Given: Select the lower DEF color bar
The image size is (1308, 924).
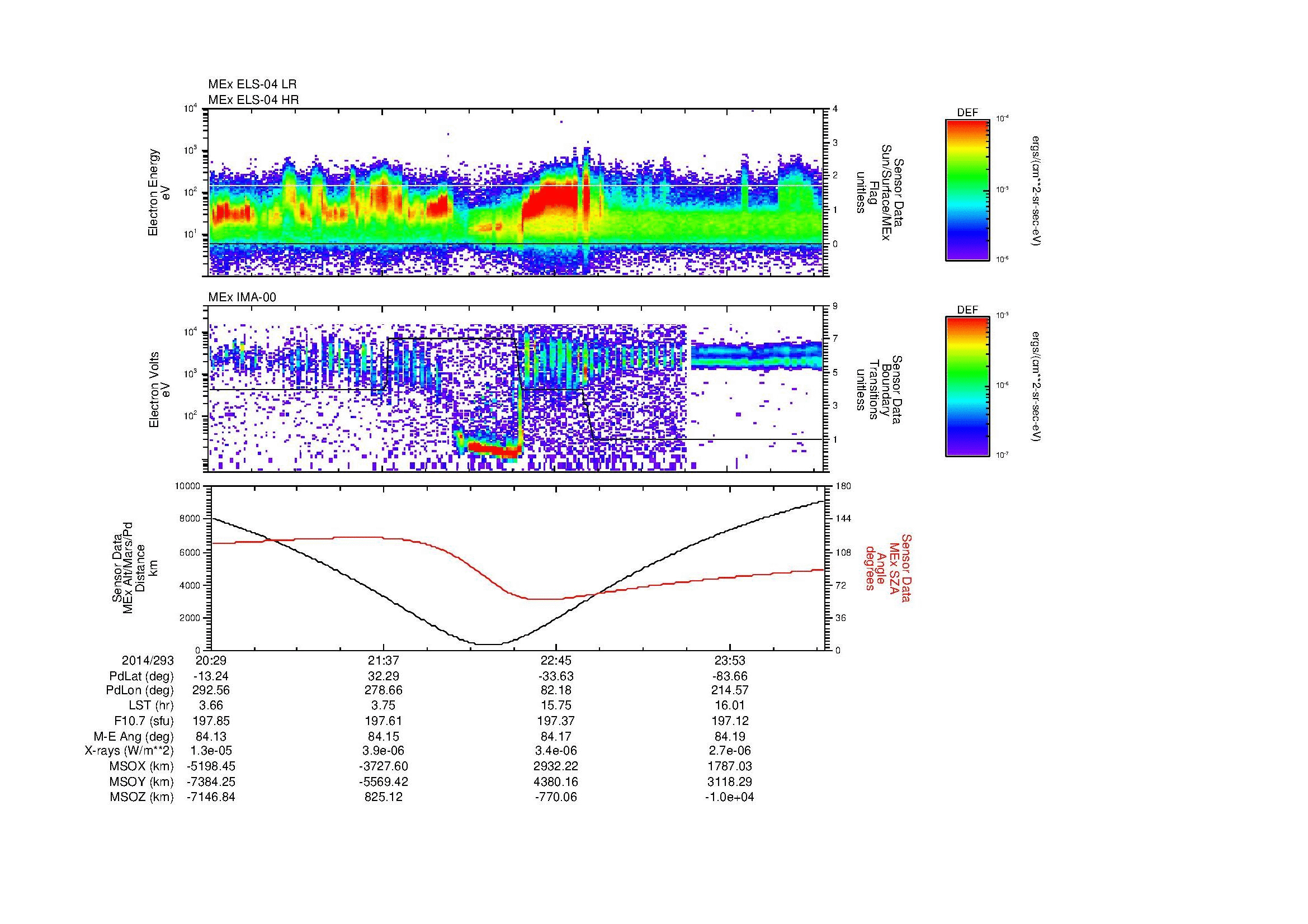Looking at the screenshot, I should tap(967, 387).
